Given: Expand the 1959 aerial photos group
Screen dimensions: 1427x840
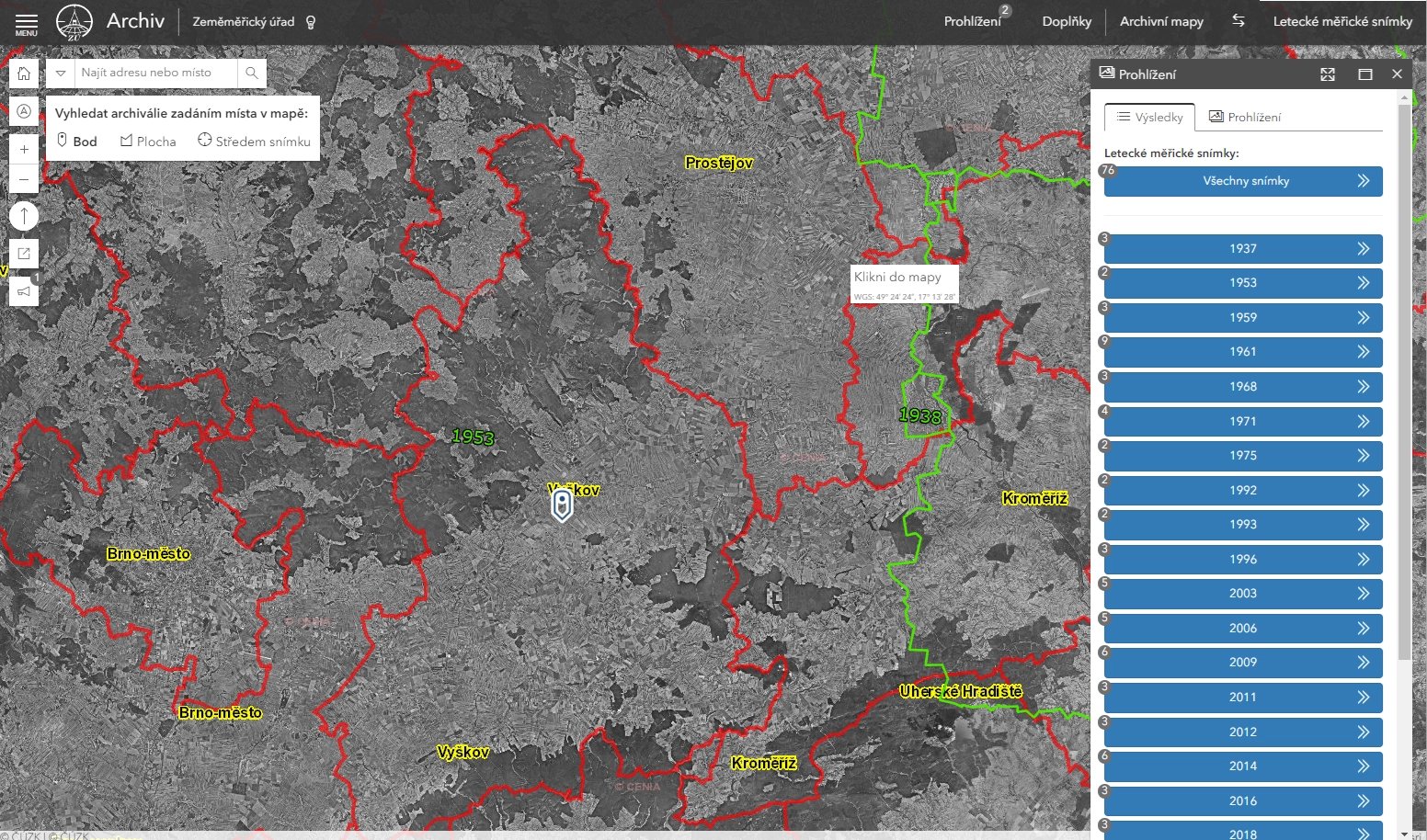Looking at the screenshot, I should 1243,318.
